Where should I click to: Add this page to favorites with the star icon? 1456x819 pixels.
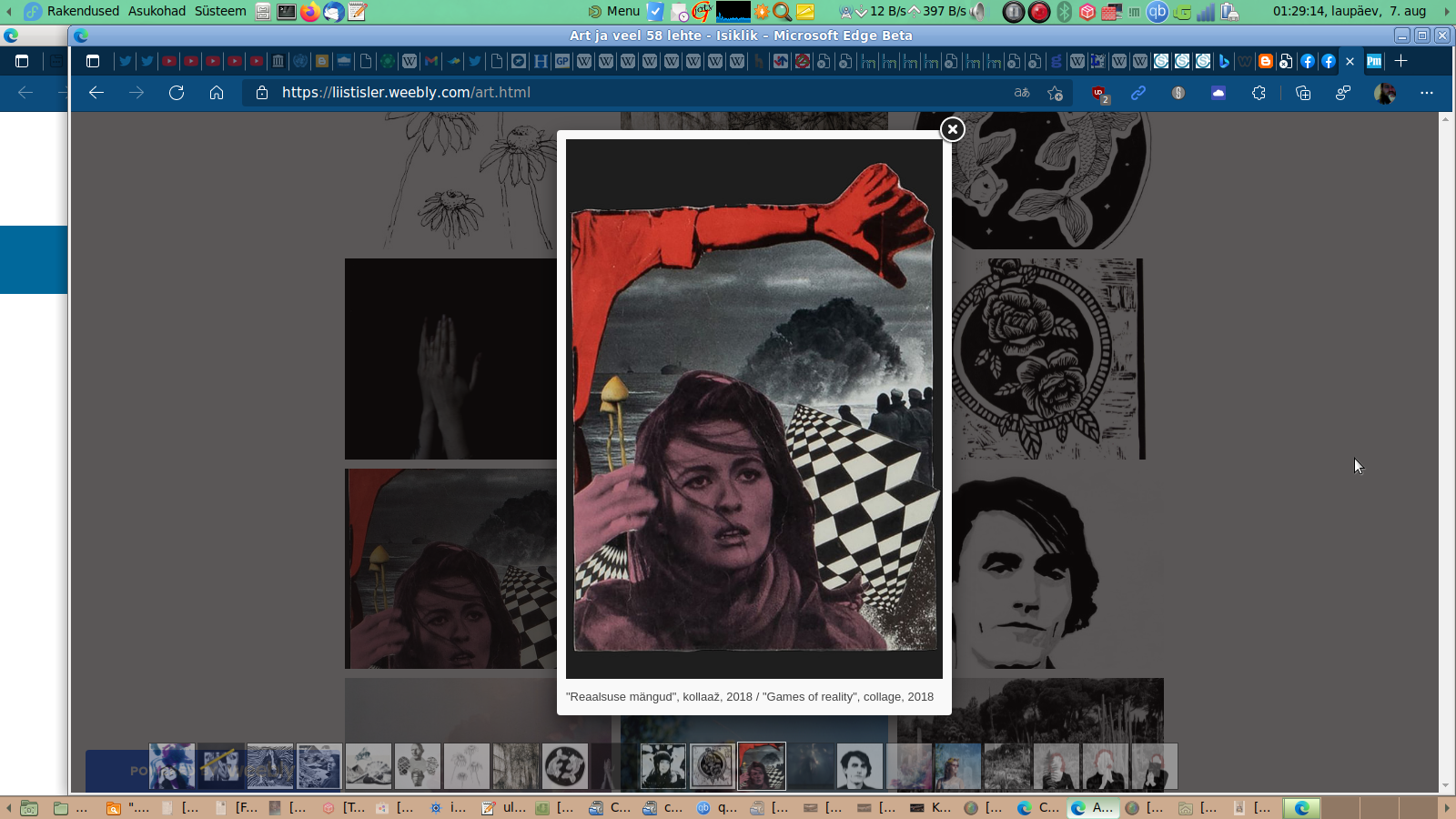1056,93
